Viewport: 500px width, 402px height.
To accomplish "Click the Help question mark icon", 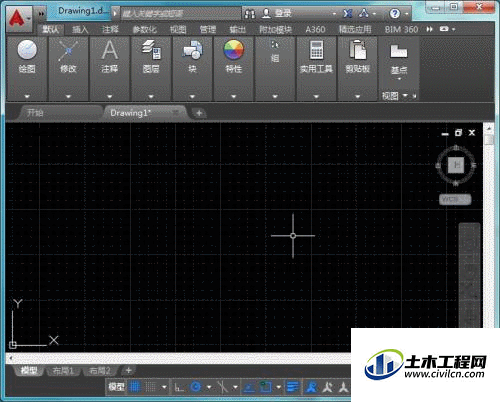I will [x=395, y=14].
